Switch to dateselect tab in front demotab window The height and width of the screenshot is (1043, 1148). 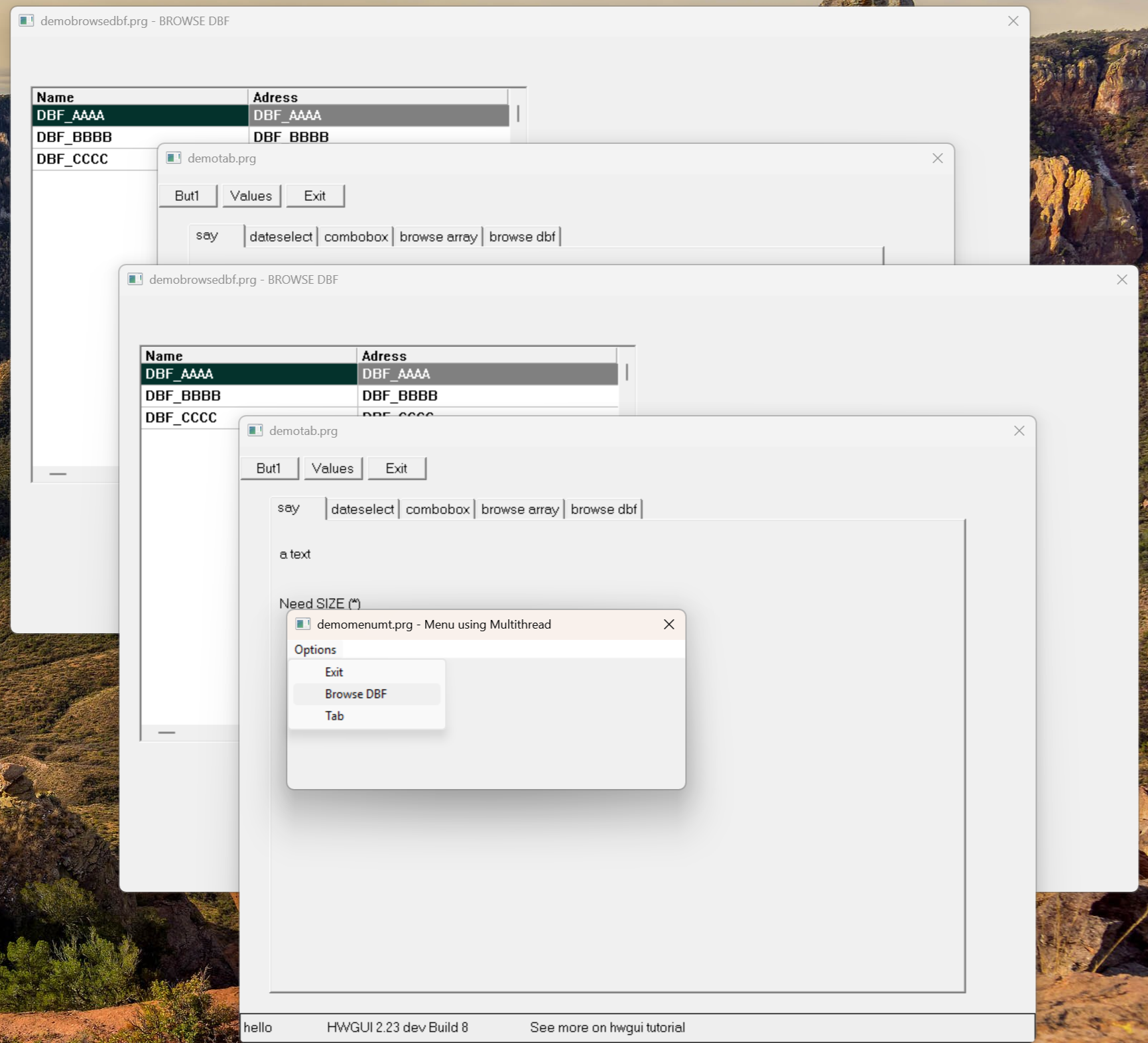click(x=362, y=509)
